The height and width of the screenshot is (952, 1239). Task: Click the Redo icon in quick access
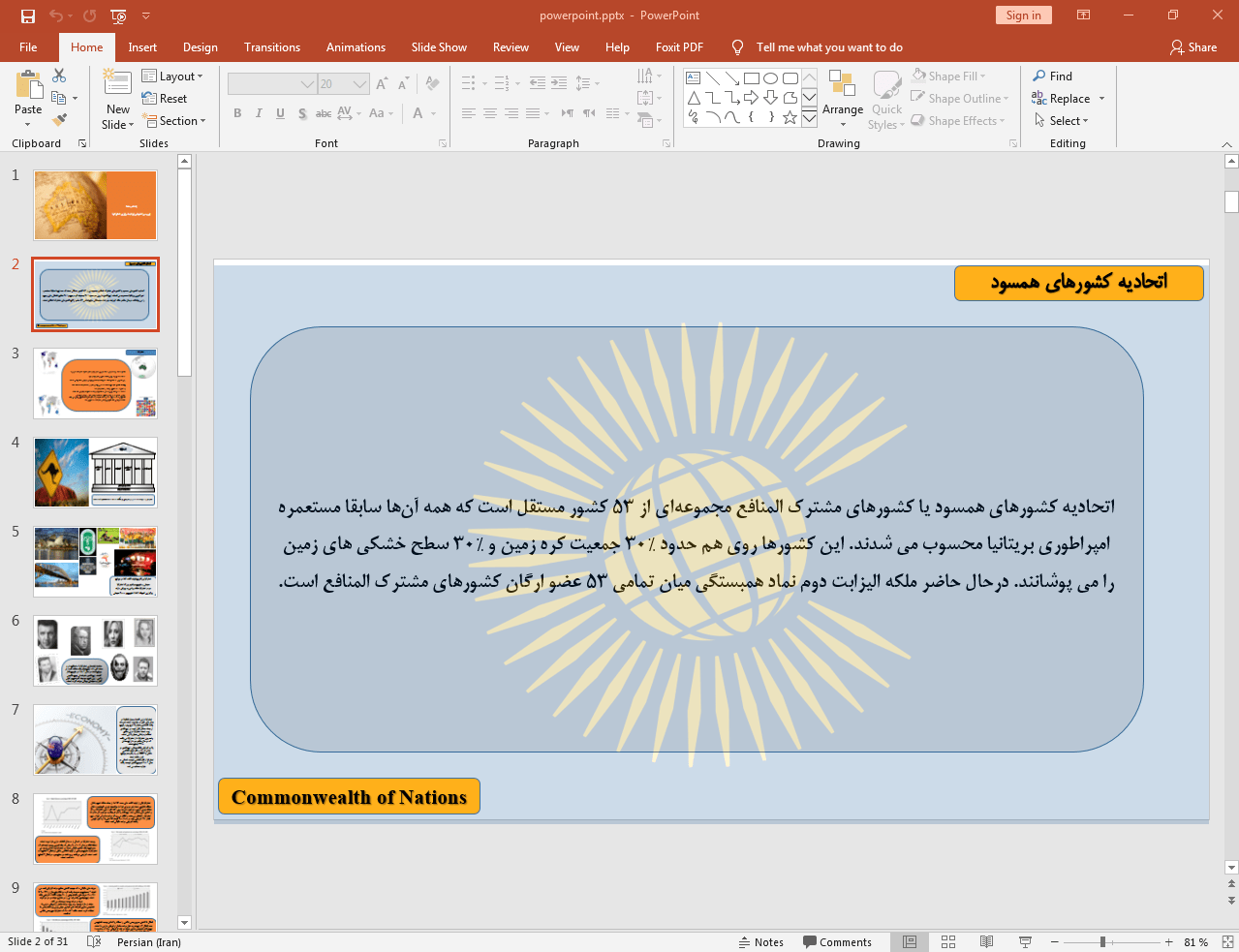(90, 15)
